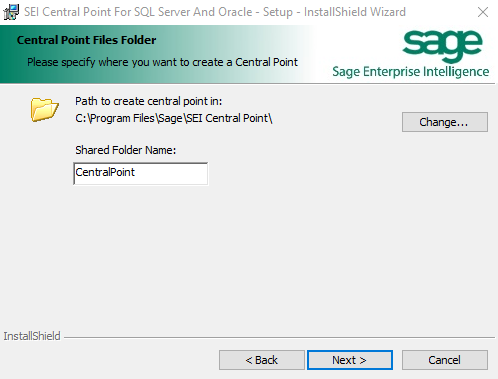Click the separator line beside InstallShield
Screen dimensions: 498x379
coord(279,337)
